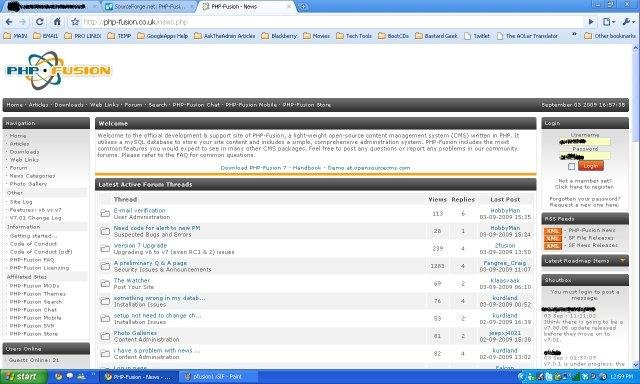Viewport: 640px width, 384px height.
Task: Open Downloads in the top menu bar
Action: [69, 105]
